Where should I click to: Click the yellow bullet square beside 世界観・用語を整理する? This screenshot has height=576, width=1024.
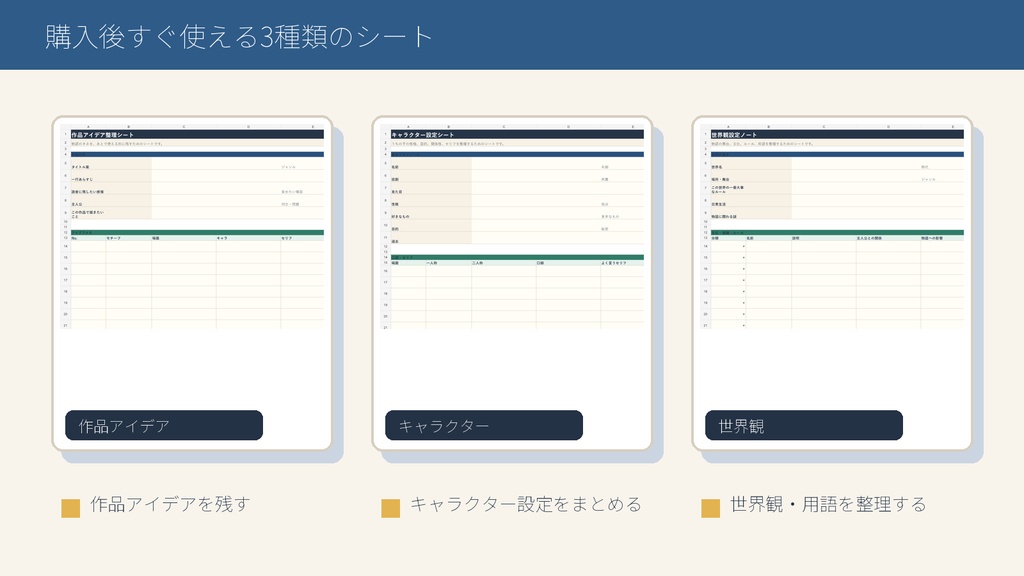711,508
